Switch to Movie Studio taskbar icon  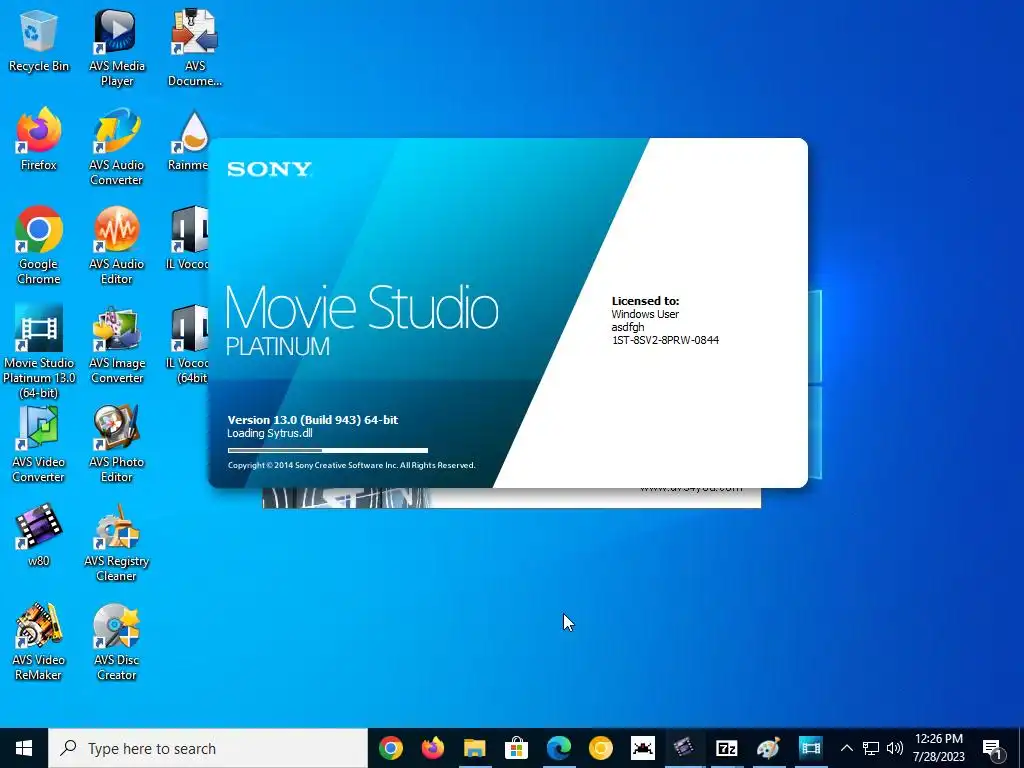(810, 748)
